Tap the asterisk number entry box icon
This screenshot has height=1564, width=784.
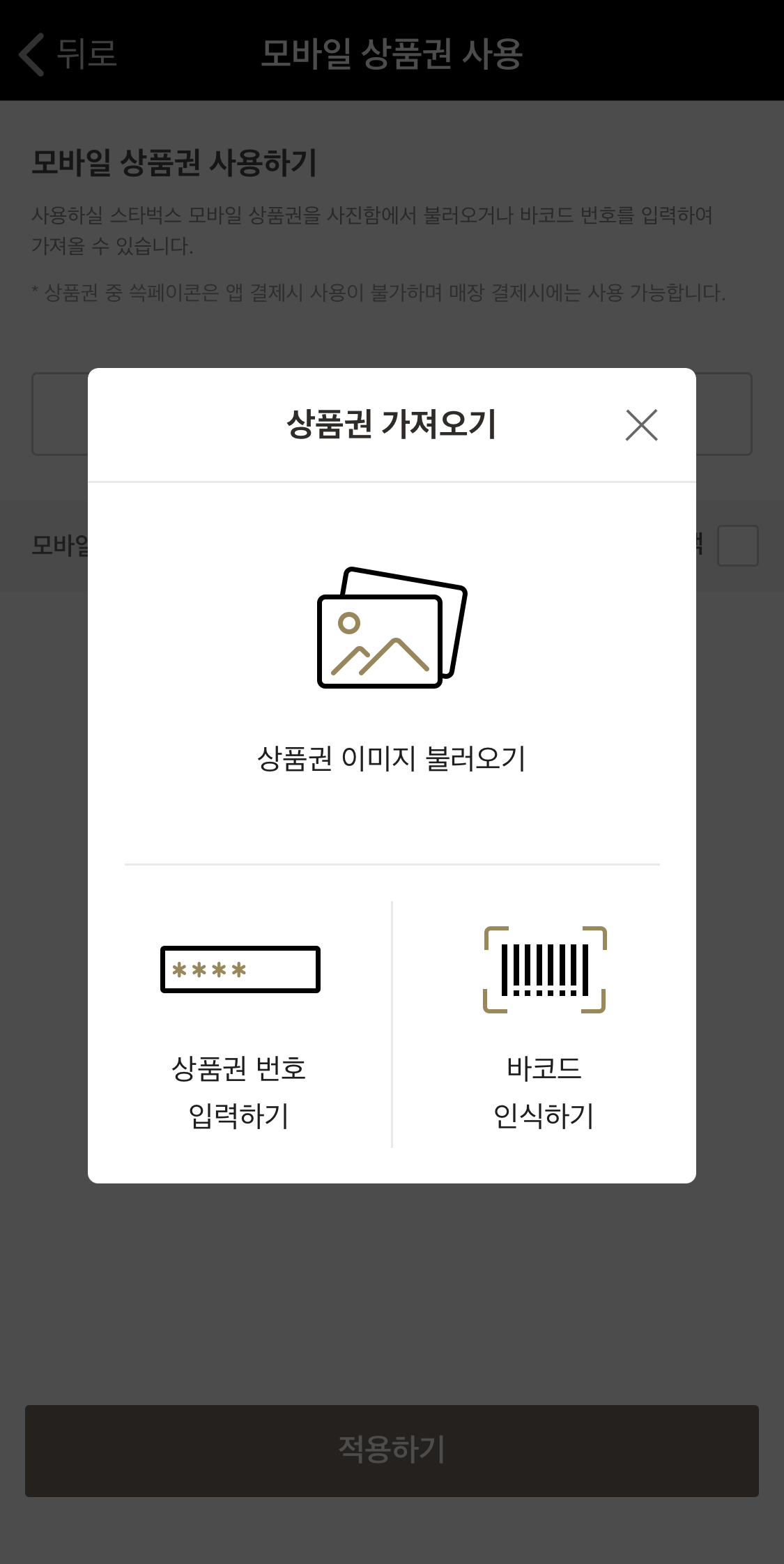click(x=240, y=969)
